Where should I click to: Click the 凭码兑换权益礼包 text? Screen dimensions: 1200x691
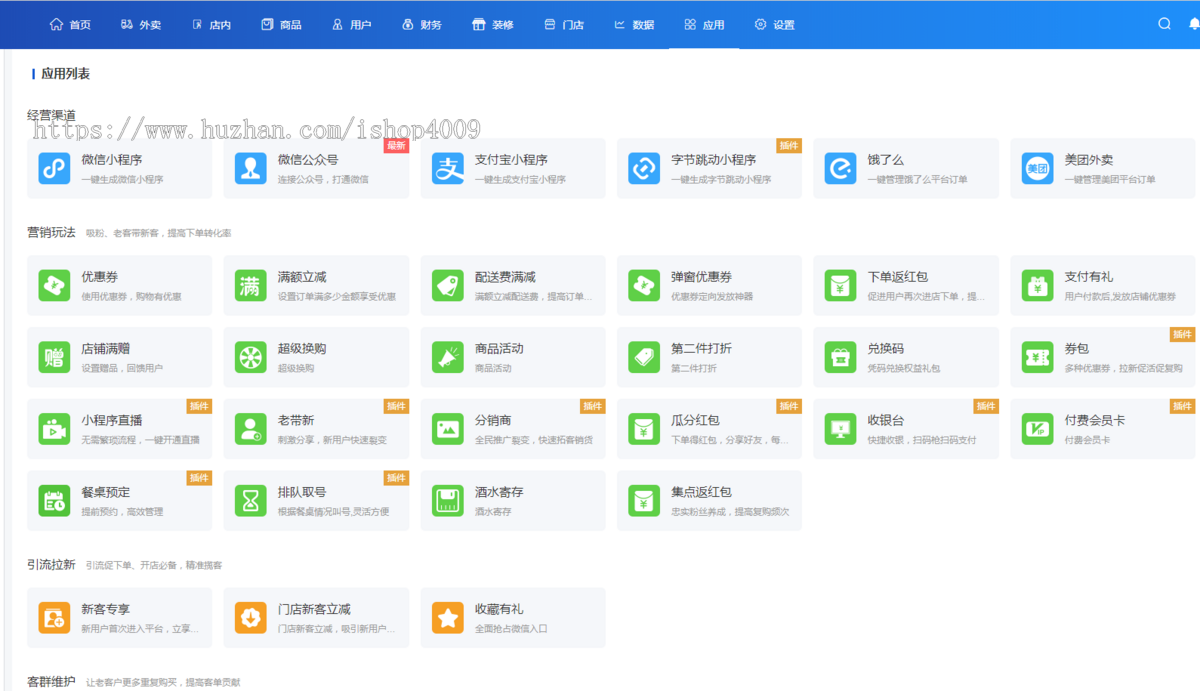click(904, 369)
